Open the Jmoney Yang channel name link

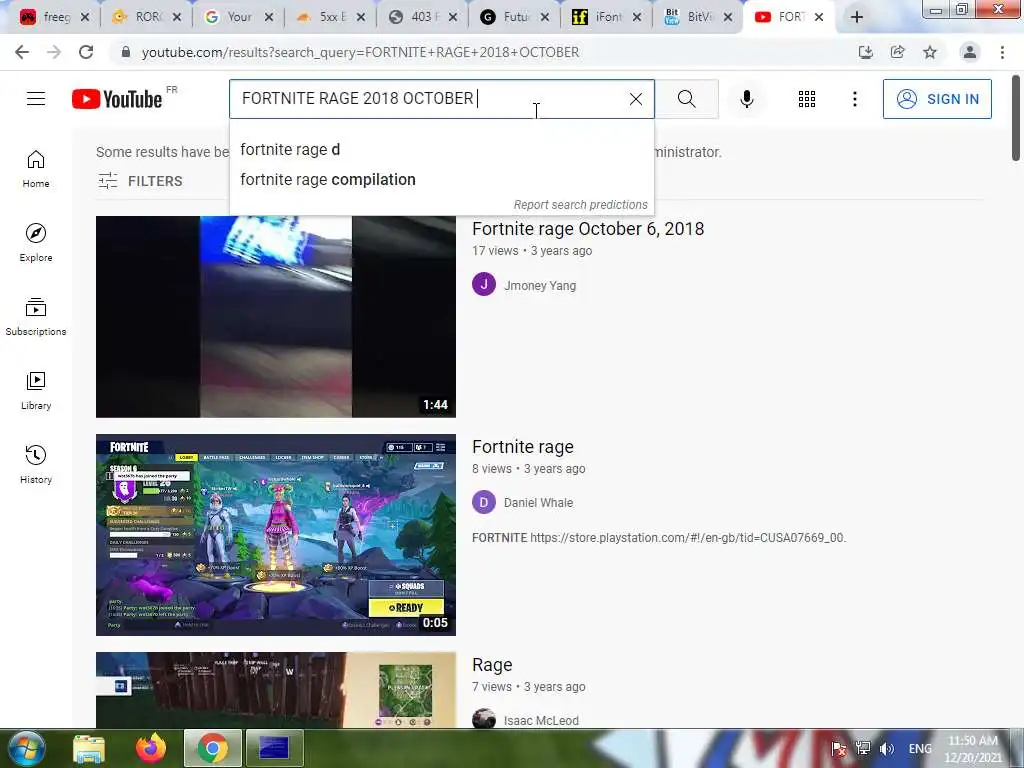pyautogui.click(x=539, y=285)
